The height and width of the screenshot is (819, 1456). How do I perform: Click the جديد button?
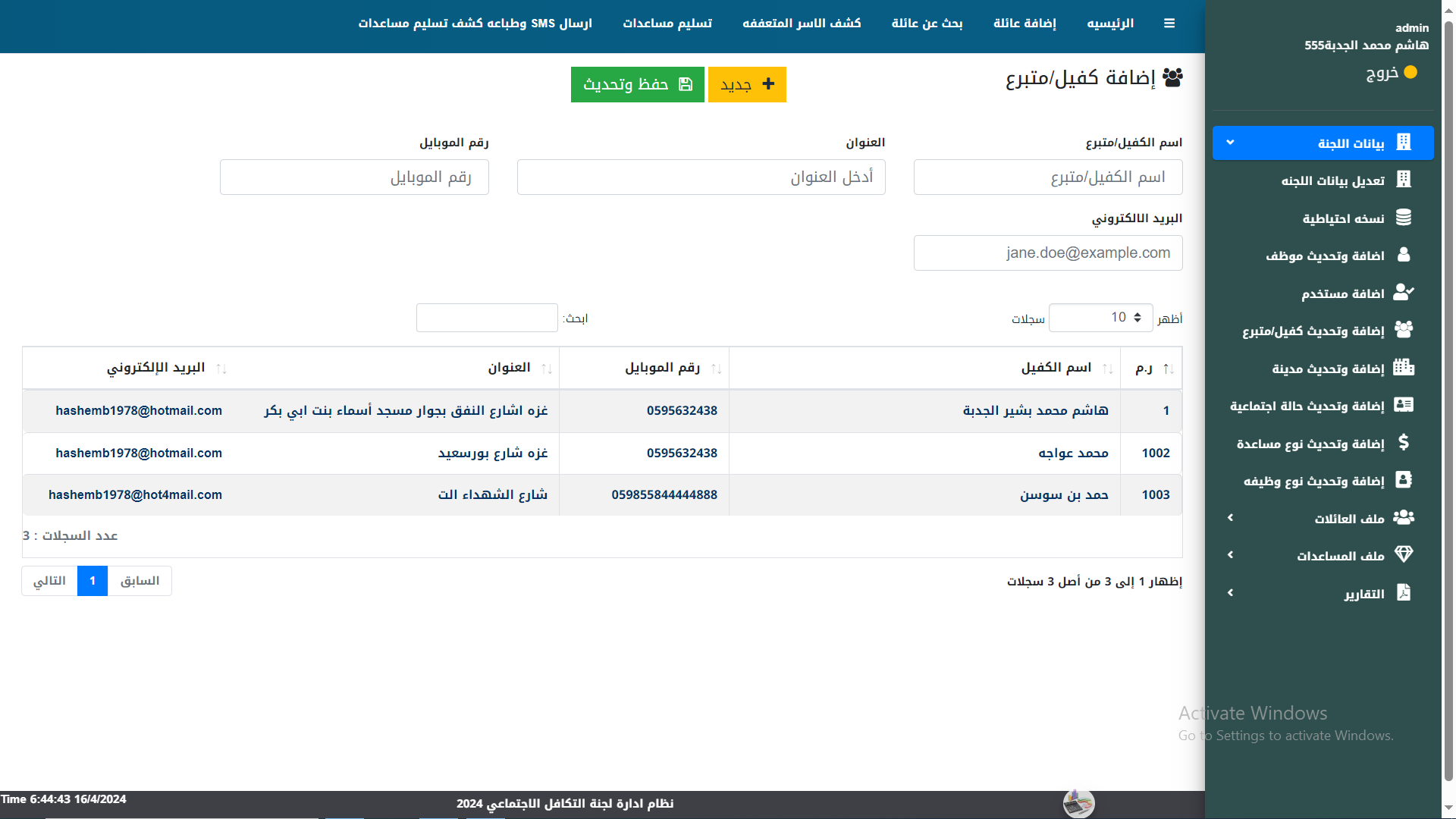pyautogui.click(x=746, y=84)
